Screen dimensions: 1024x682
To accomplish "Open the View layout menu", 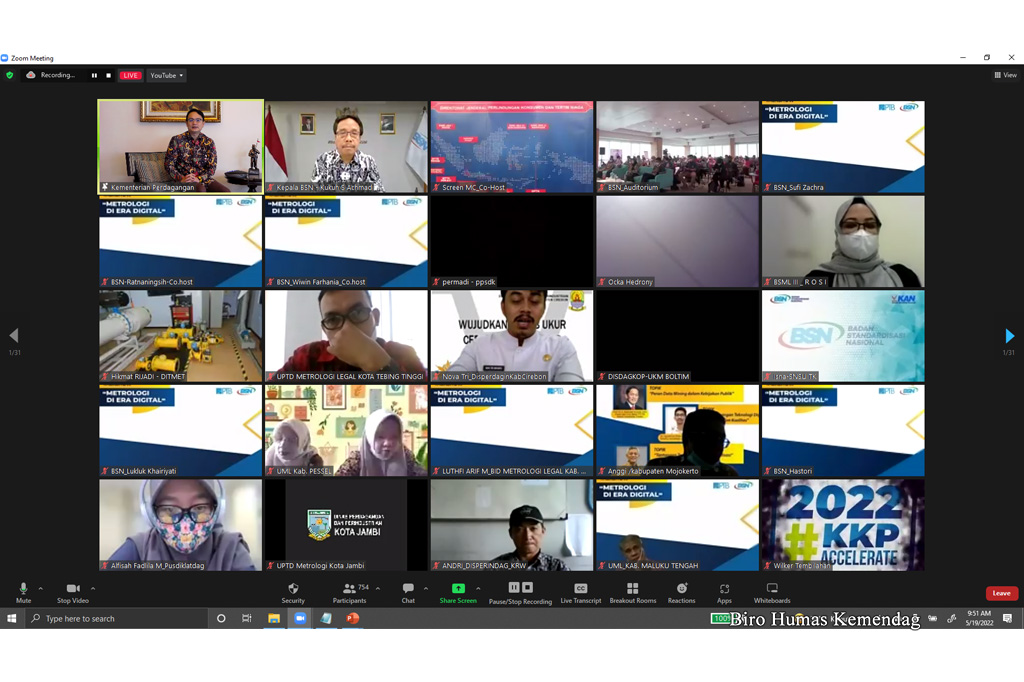I will click(x=1005, y=75).
